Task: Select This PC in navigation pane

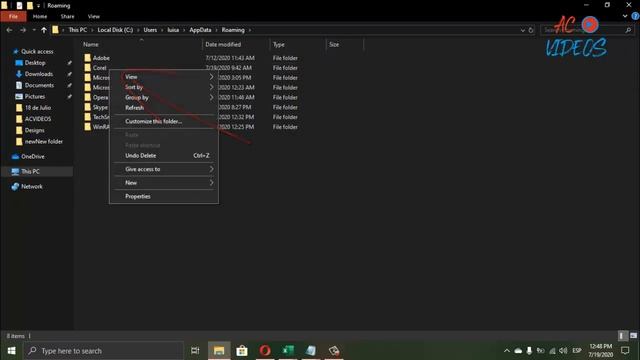Action: pos(30,171)
